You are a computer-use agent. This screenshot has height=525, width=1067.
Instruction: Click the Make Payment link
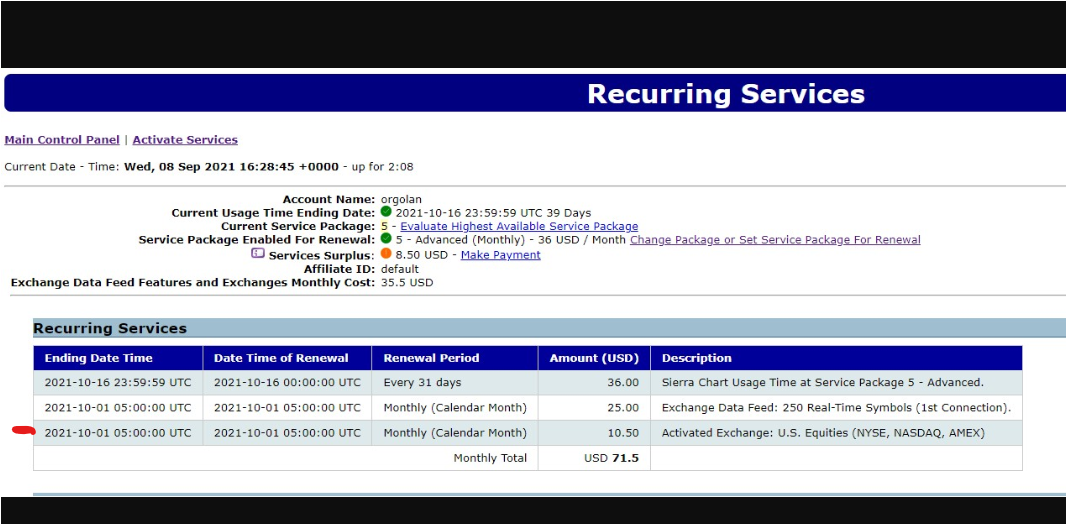pos(501,255)
